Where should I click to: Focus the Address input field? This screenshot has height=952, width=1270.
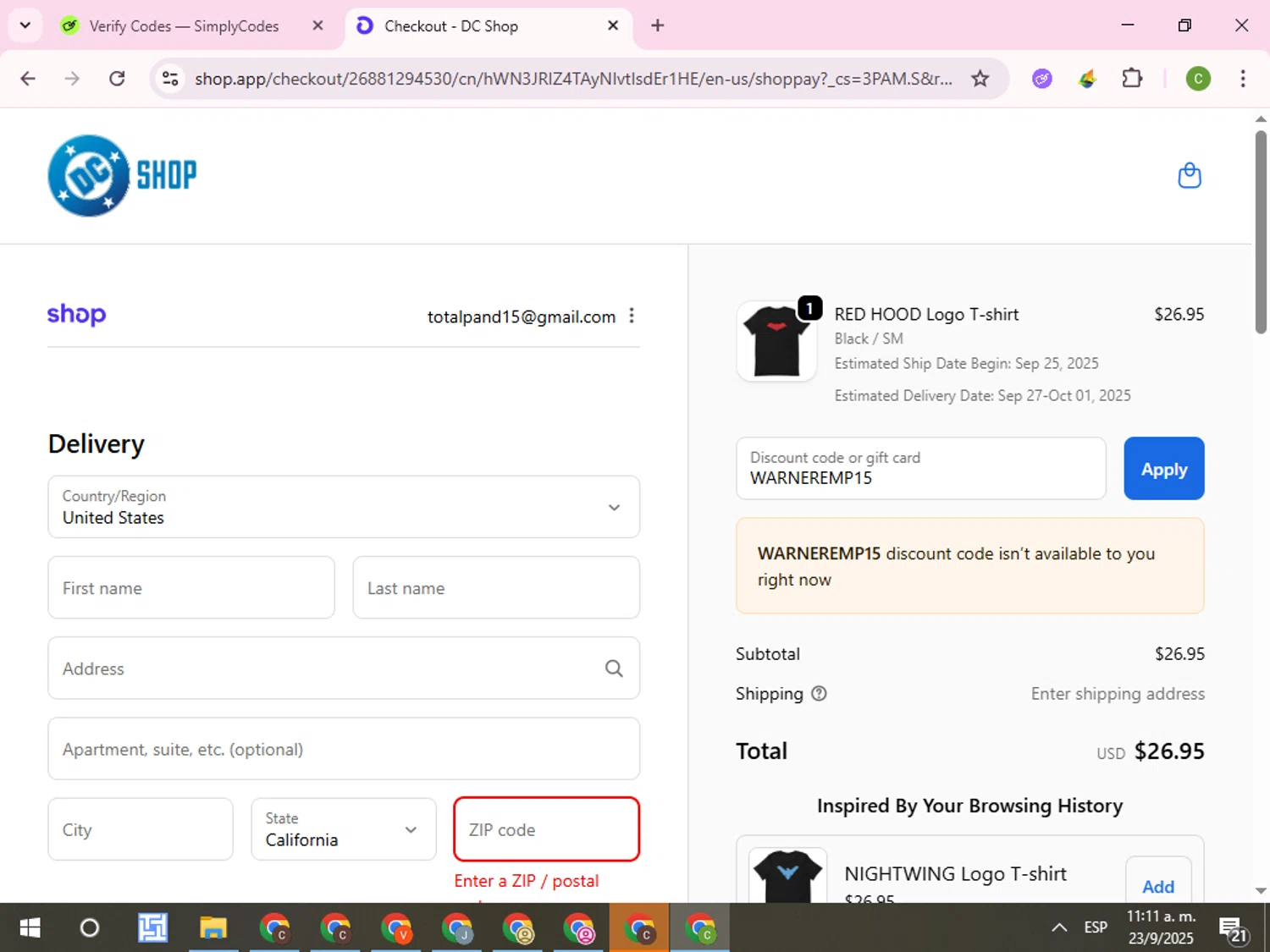(344, 669)
